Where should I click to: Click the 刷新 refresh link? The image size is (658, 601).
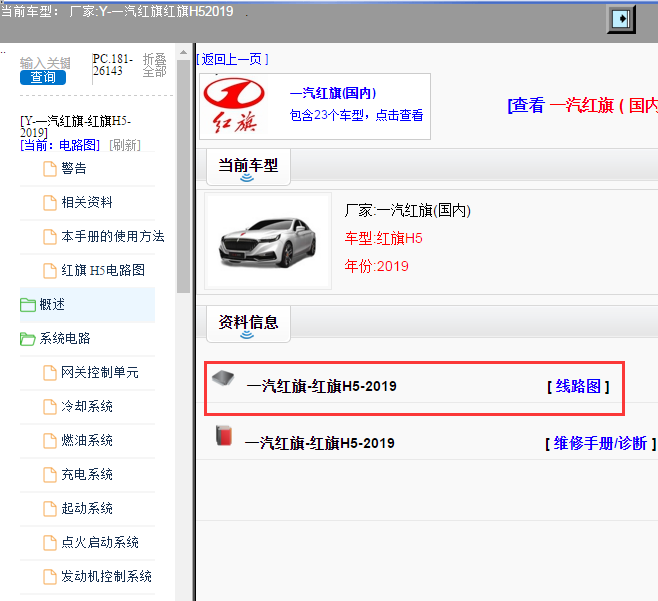coord(125,145)
